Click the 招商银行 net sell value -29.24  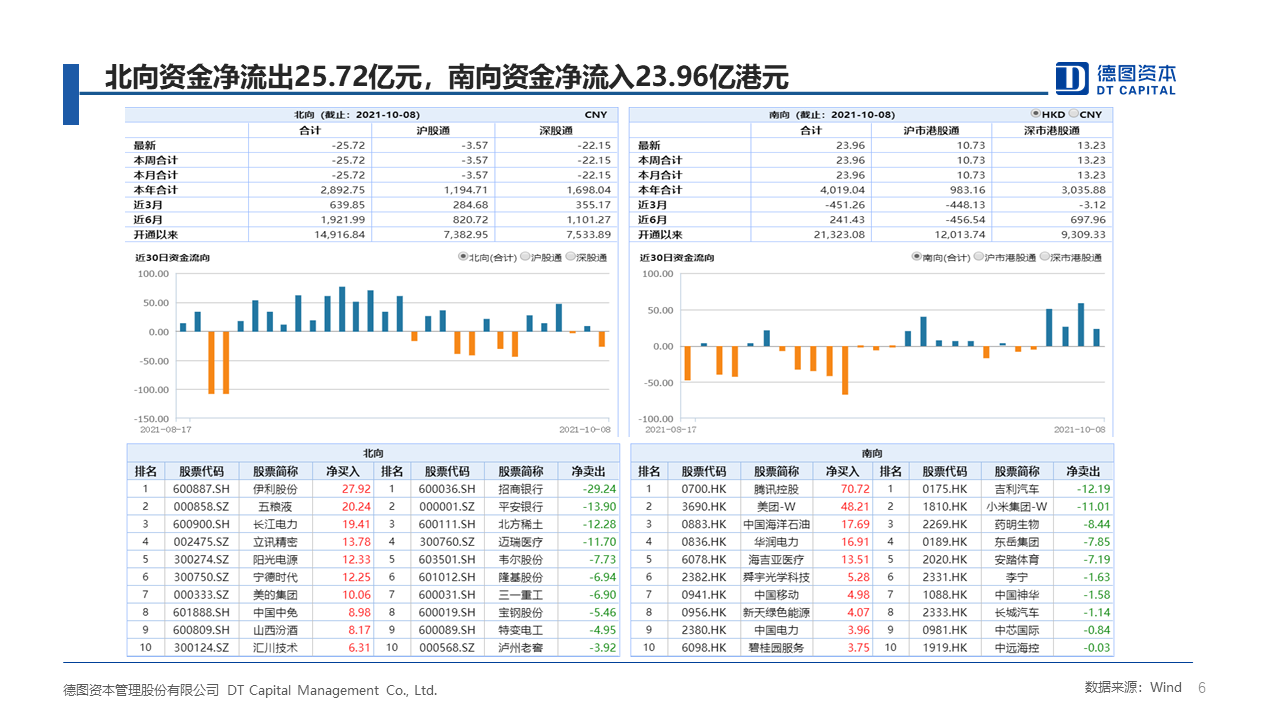click(x=600, y=489)
